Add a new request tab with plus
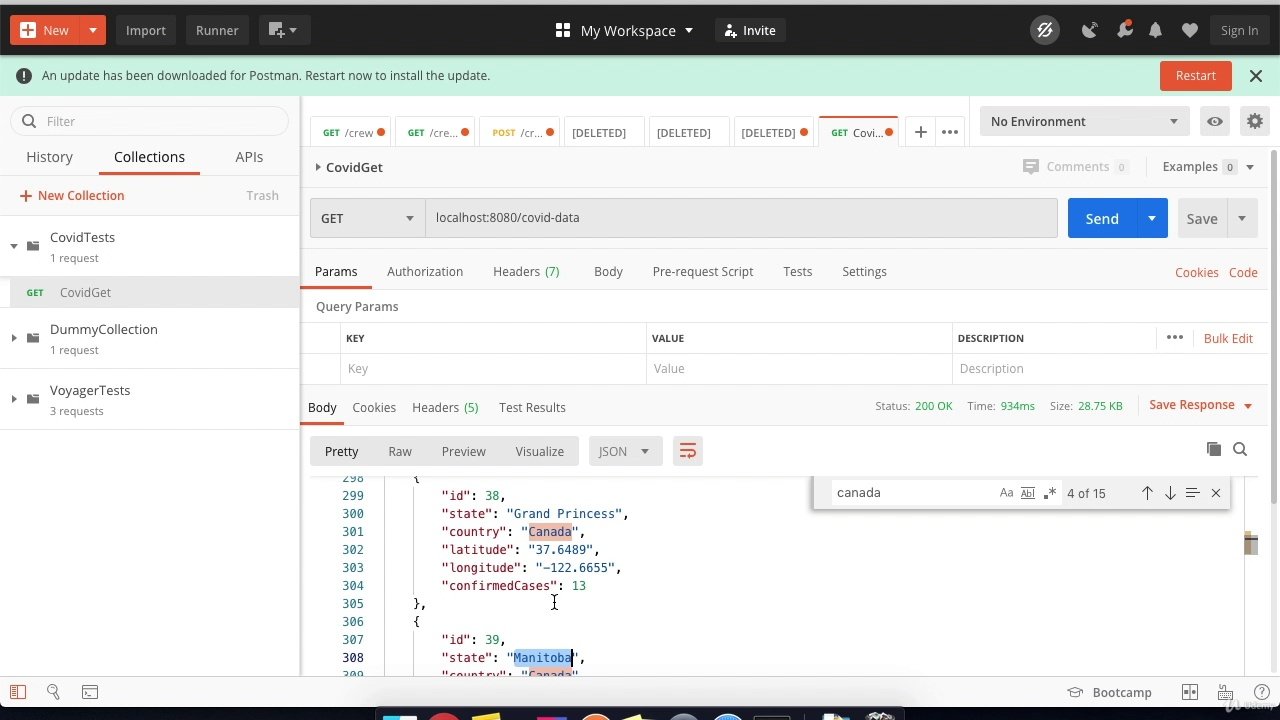Screen dimensions: 1280x720 click(920, 132)
